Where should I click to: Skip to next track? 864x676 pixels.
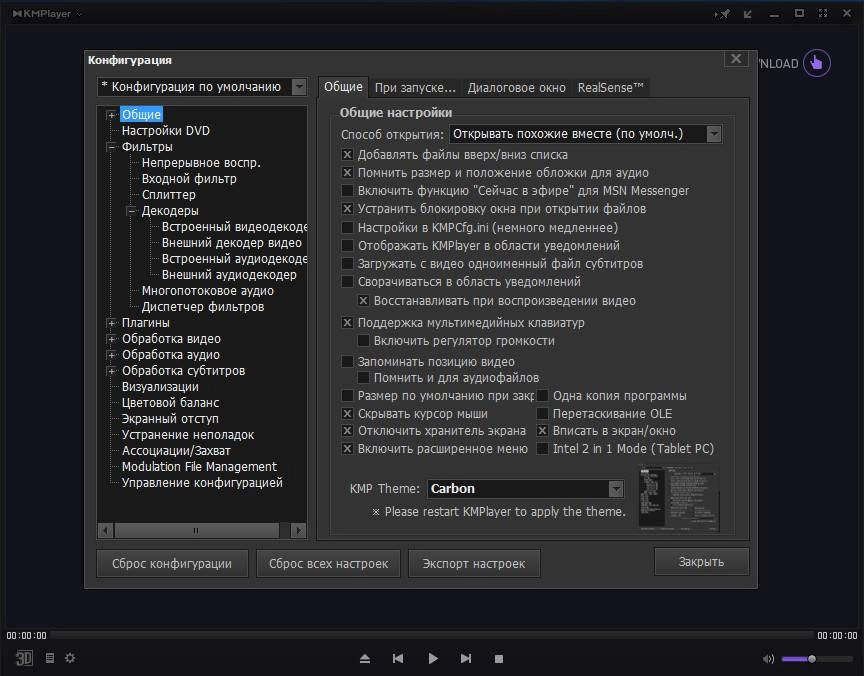pyautogui.click(x=466, y=658)
